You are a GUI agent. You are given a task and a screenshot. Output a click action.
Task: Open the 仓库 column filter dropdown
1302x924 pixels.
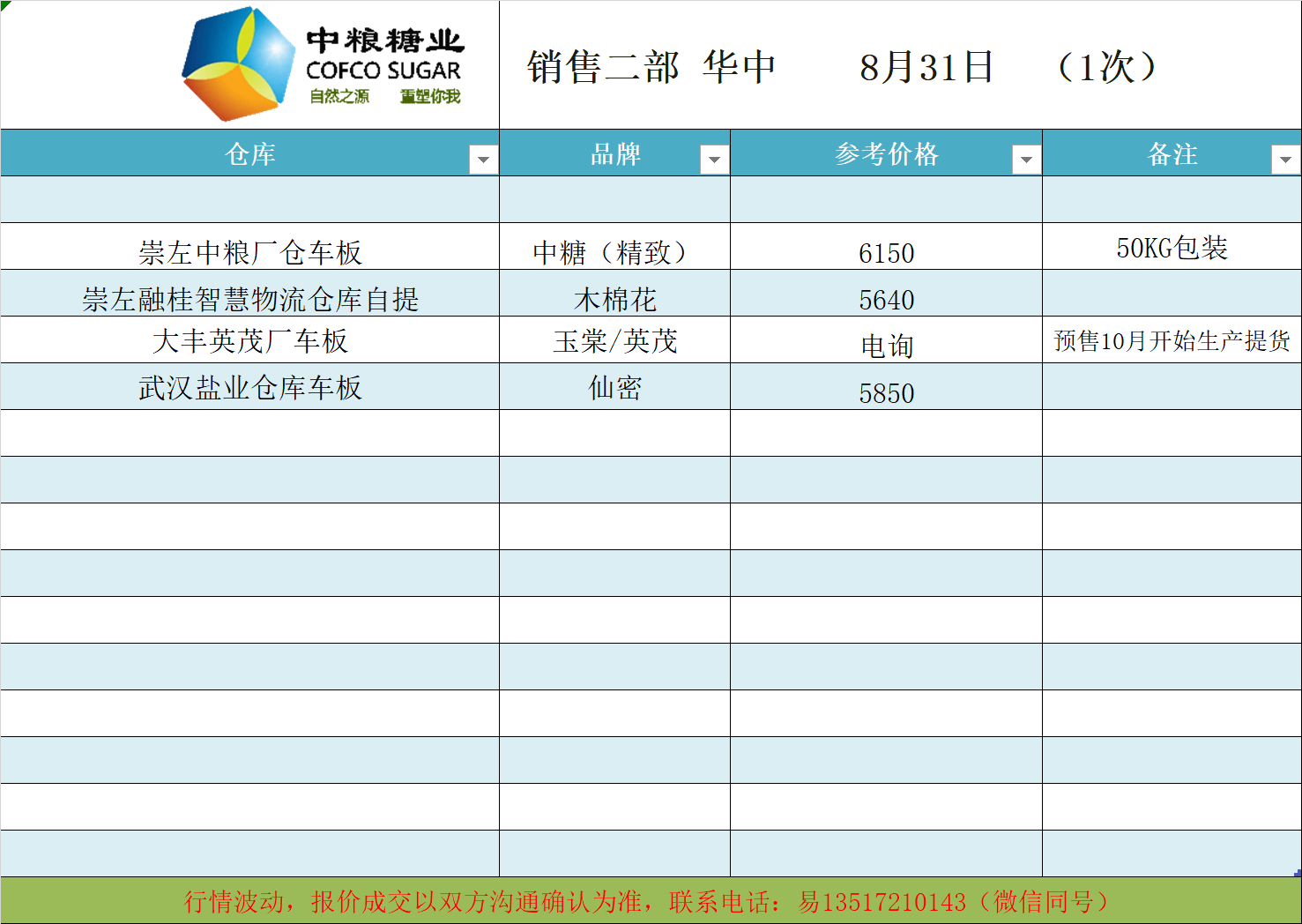(x=482, y=160)
